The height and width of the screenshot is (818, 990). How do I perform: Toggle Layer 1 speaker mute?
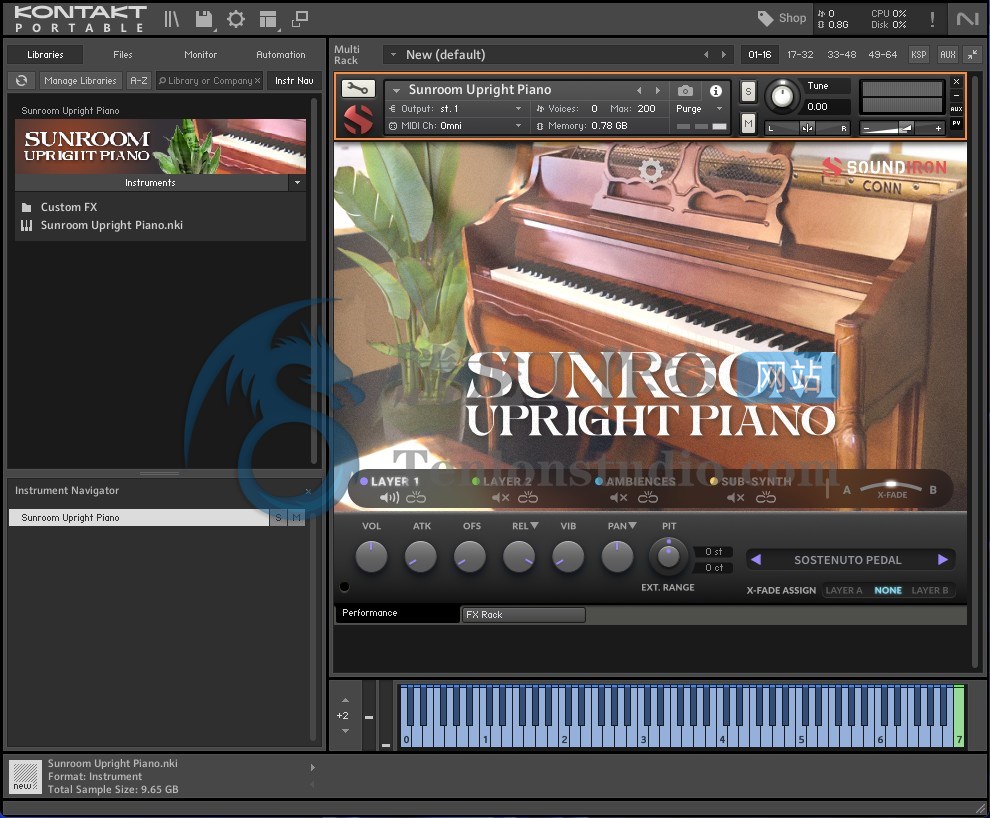tap(389, 498)
